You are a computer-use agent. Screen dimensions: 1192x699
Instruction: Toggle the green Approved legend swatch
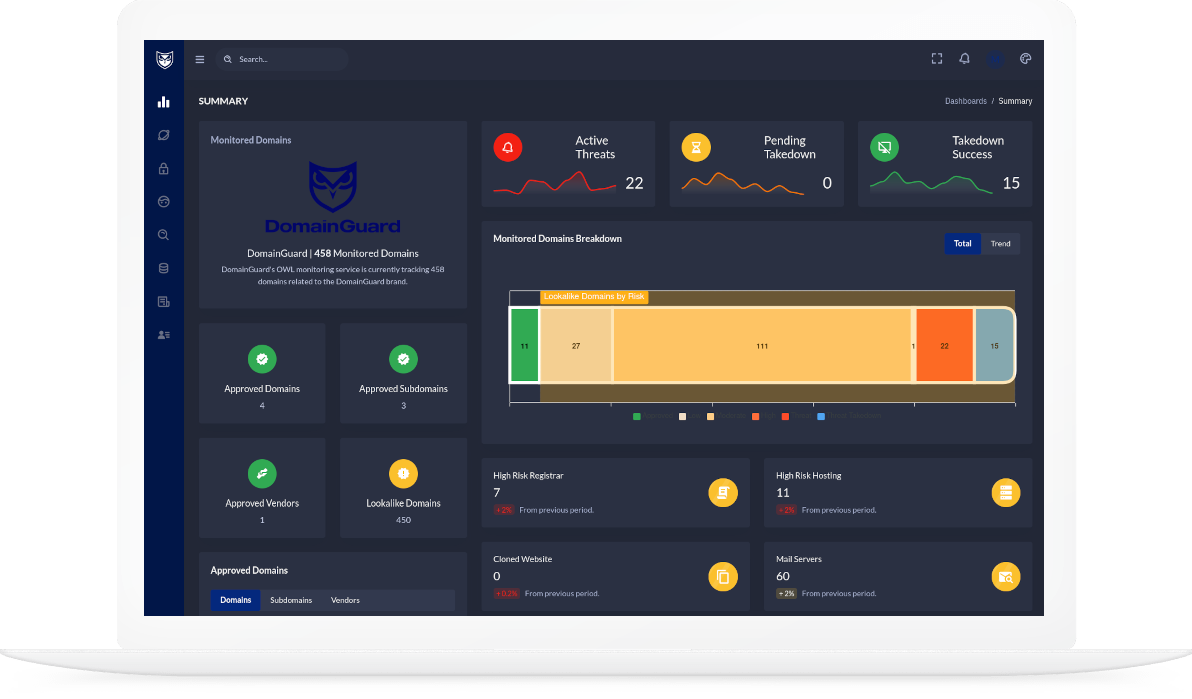(637, 416)
